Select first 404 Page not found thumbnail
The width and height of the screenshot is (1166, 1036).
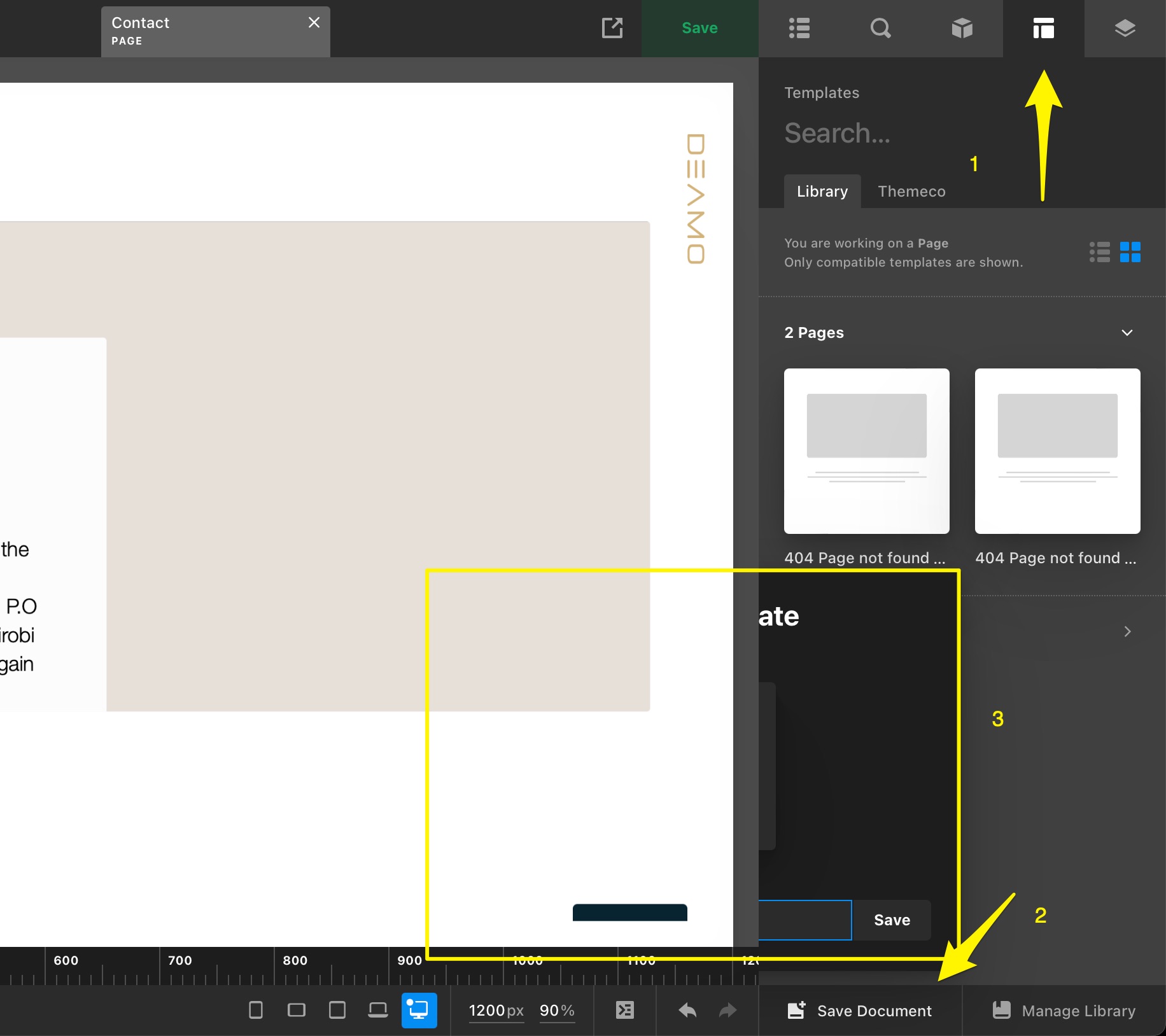tap(866, 451)
